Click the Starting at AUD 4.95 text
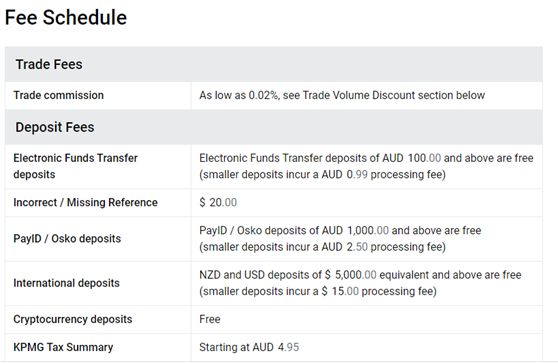The height and width of the screenshot is (364, 558). (x=249, y=347)
